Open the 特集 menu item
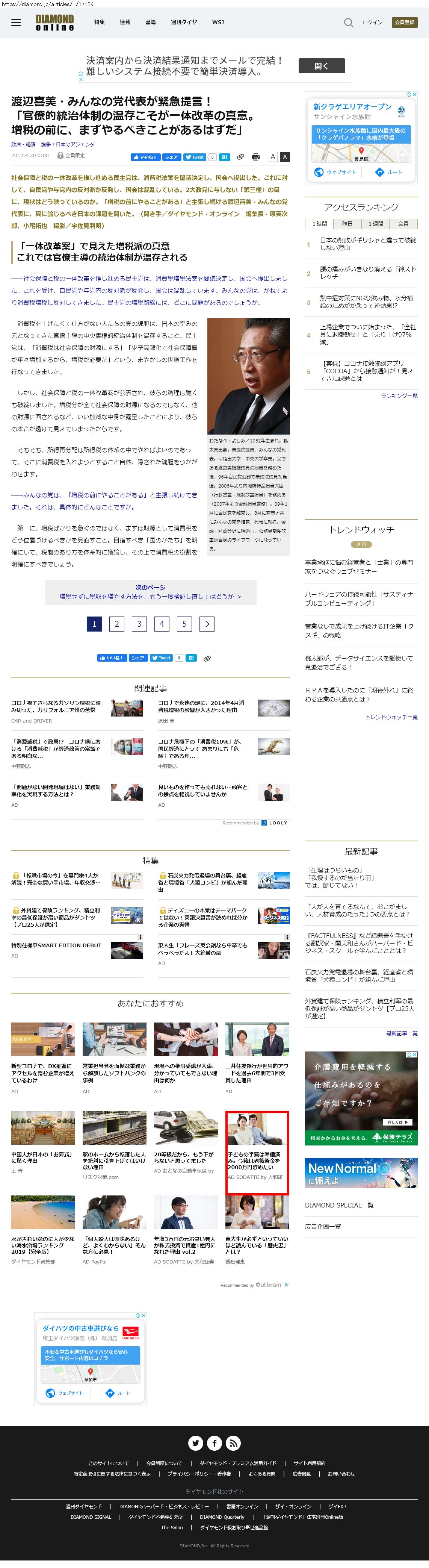 click(99, 23)
